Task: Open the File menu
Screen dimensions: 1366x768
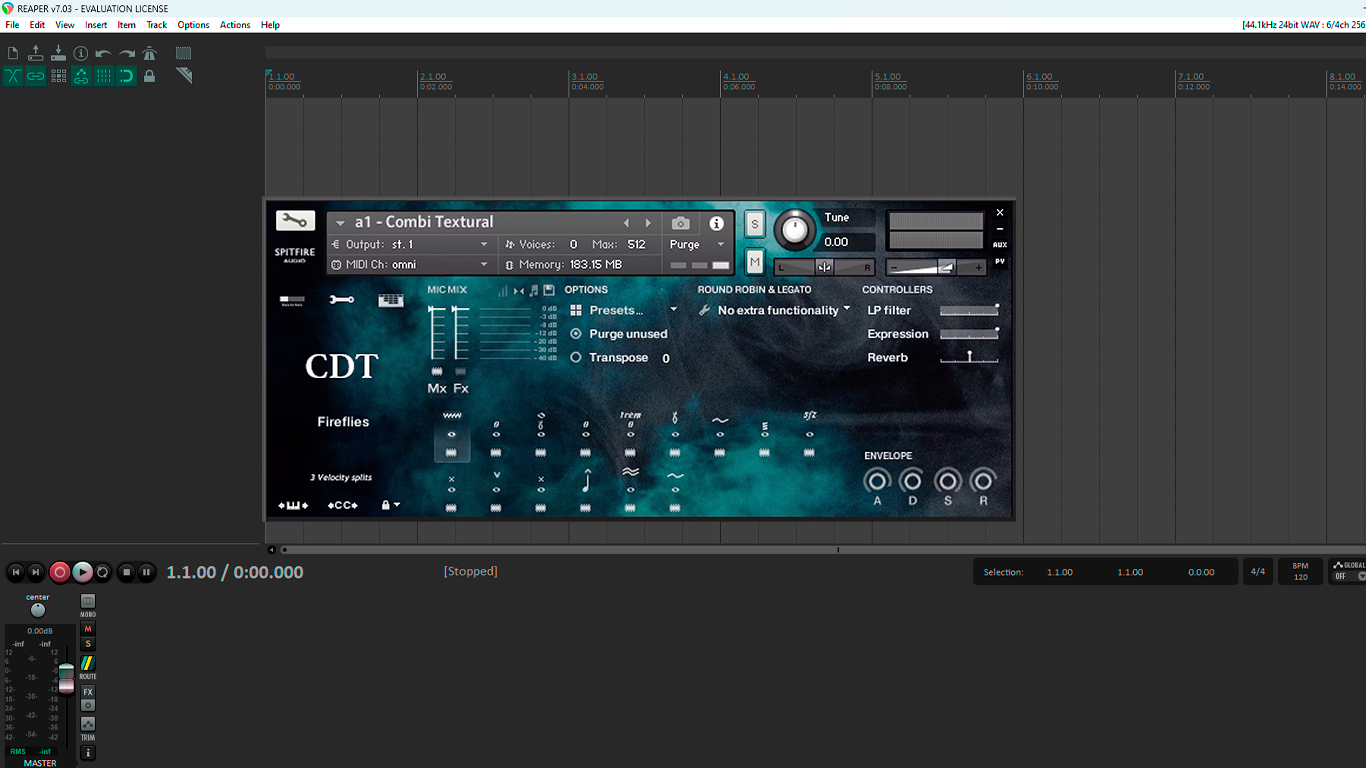Action: click(x=12, y=25)
